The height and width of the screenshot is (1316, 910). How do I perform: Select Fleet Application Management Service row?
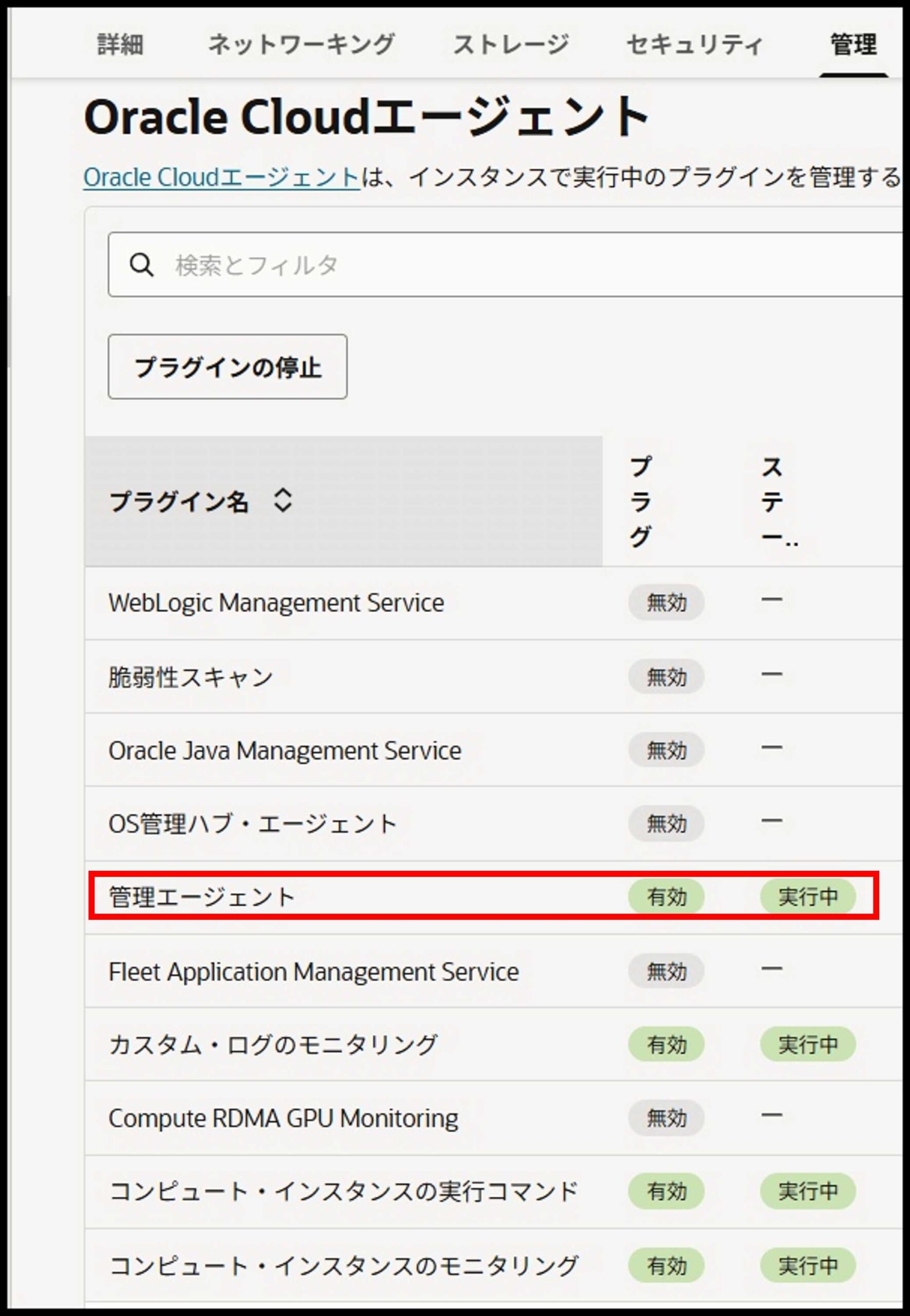tap(313, 972)
